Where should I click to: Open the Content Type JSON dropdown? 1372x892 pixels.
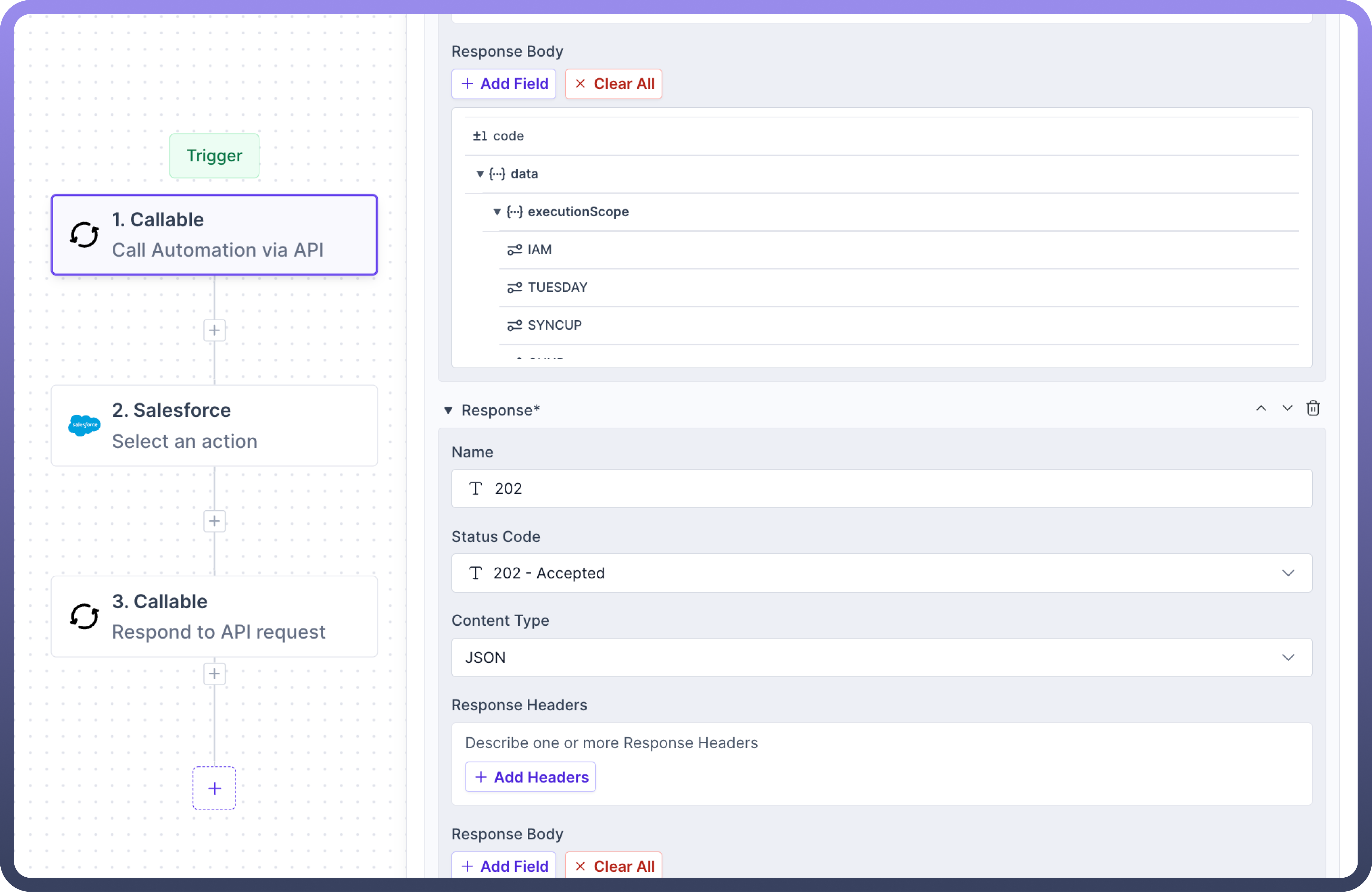click(1287, 657)
